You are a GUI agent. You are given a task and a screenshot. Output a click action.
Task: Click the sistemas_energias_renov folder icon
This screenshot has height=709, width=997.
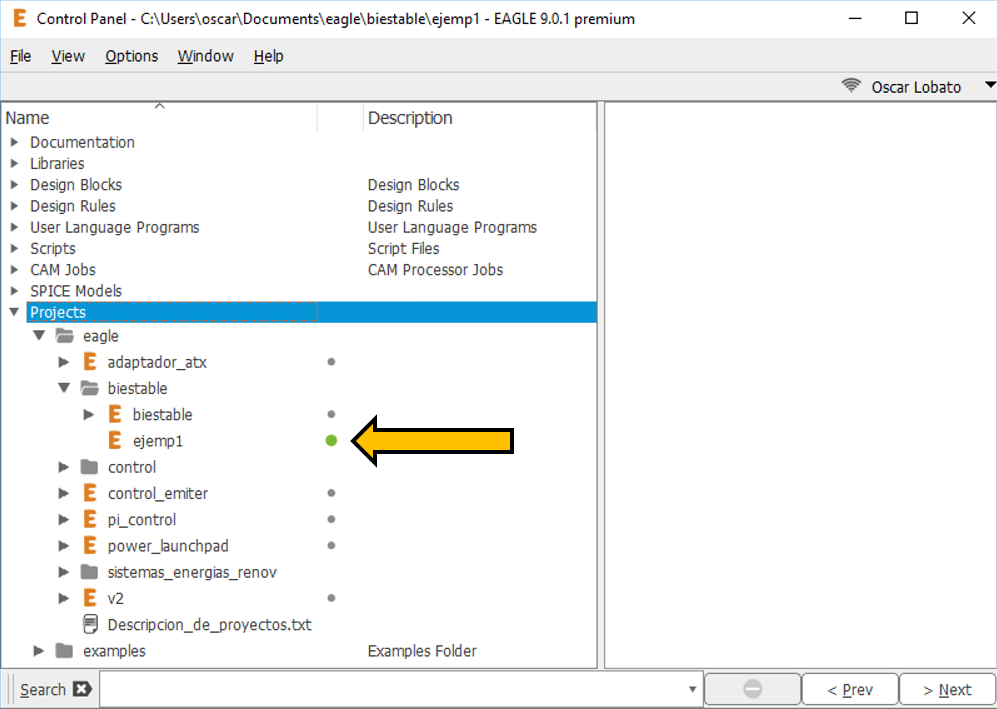click(x=90, y=572)
